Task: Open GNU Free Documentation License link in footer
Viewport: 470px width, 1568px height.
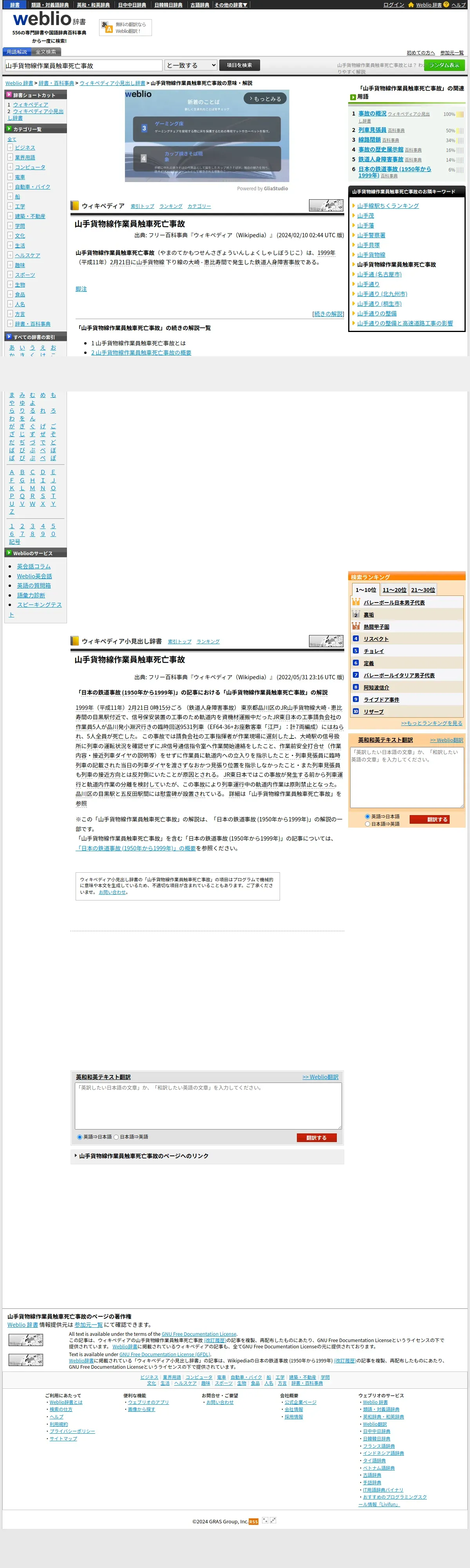Action: point(199,1333)
